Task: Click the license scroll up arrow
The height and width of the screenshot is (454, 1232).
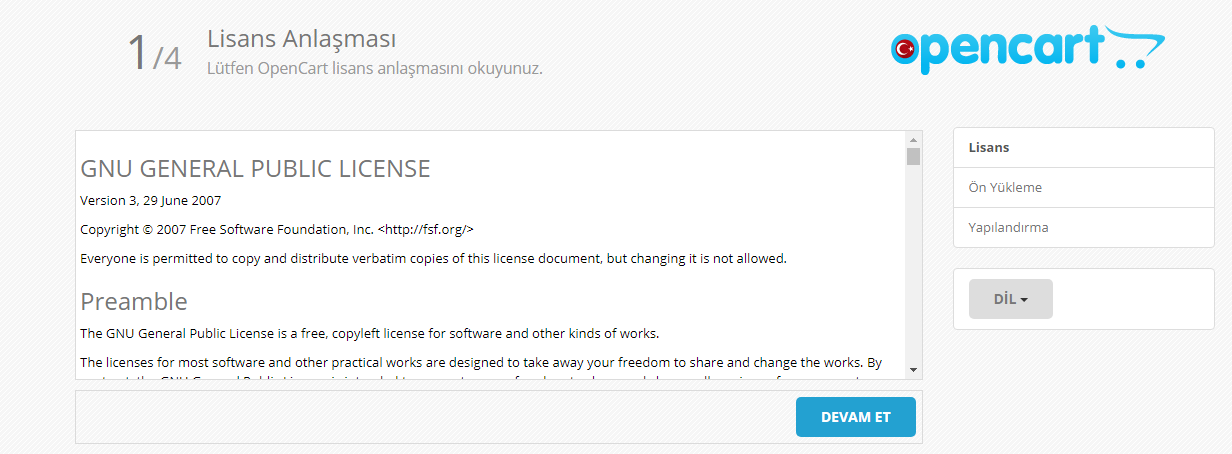Action: tap(913, 139)
